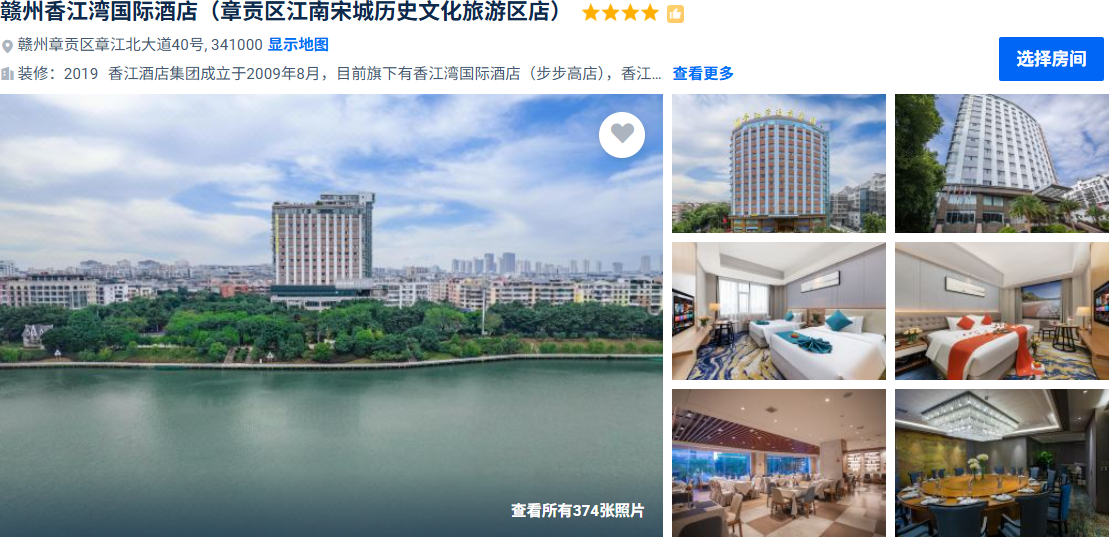
Task: Toggle the heart favorite icon on main photo
Action: tap(622, 134)
